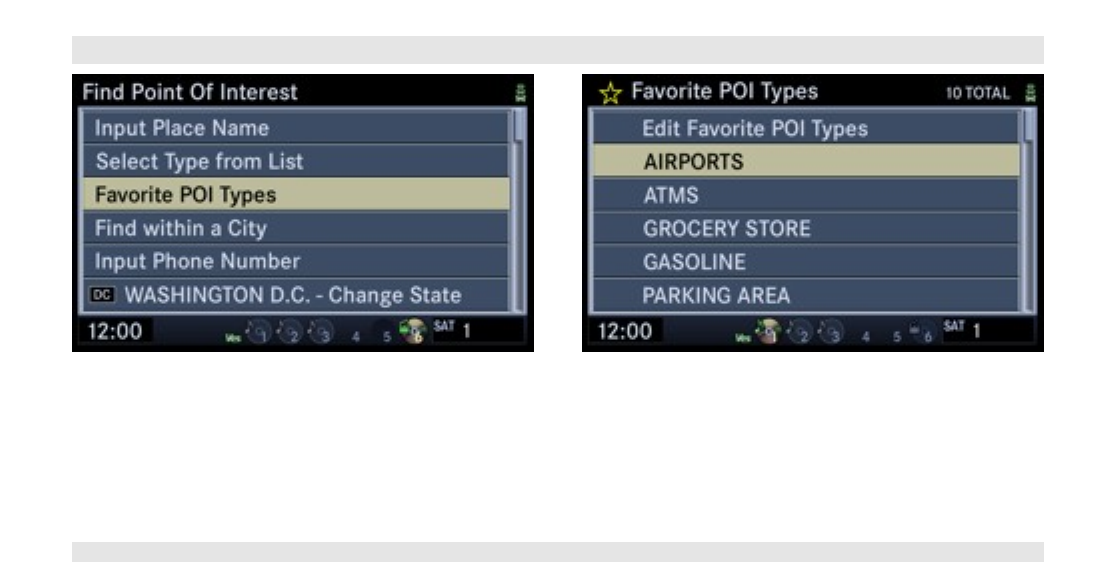Choose Select Type from List

pyautogui.click(x=296, y=162)
